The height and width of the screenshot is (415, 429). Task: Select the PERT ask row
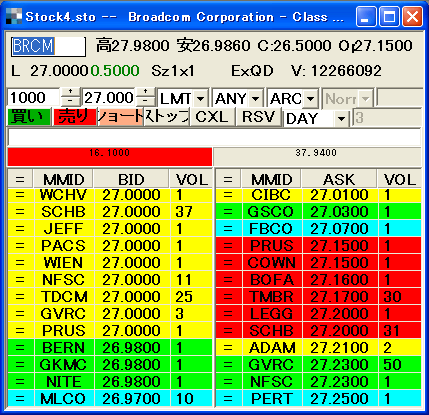tap(318, 398)
